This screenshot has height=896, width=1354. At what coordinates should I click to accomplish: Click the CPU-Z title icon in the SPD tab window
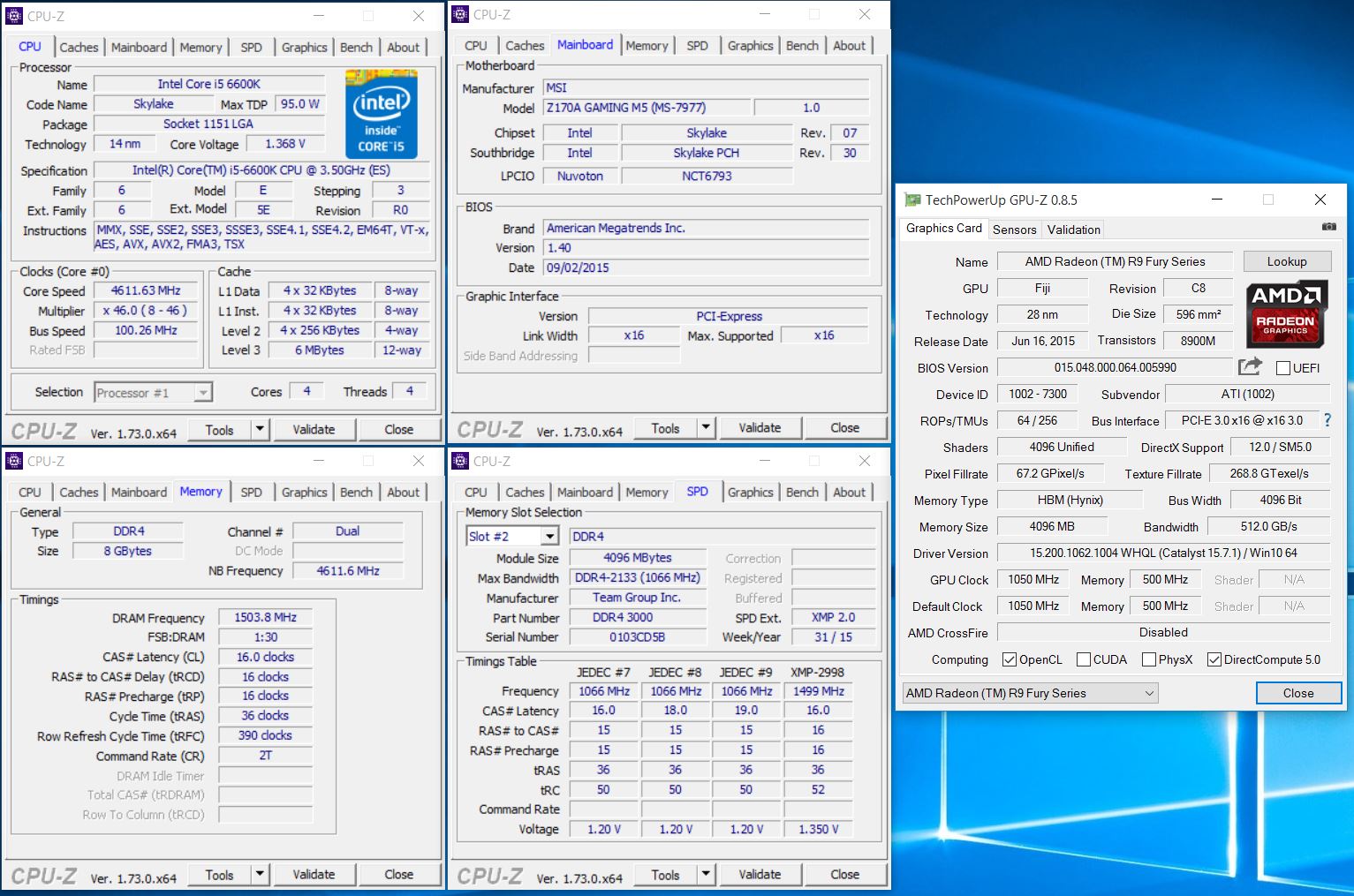[460, 461]
